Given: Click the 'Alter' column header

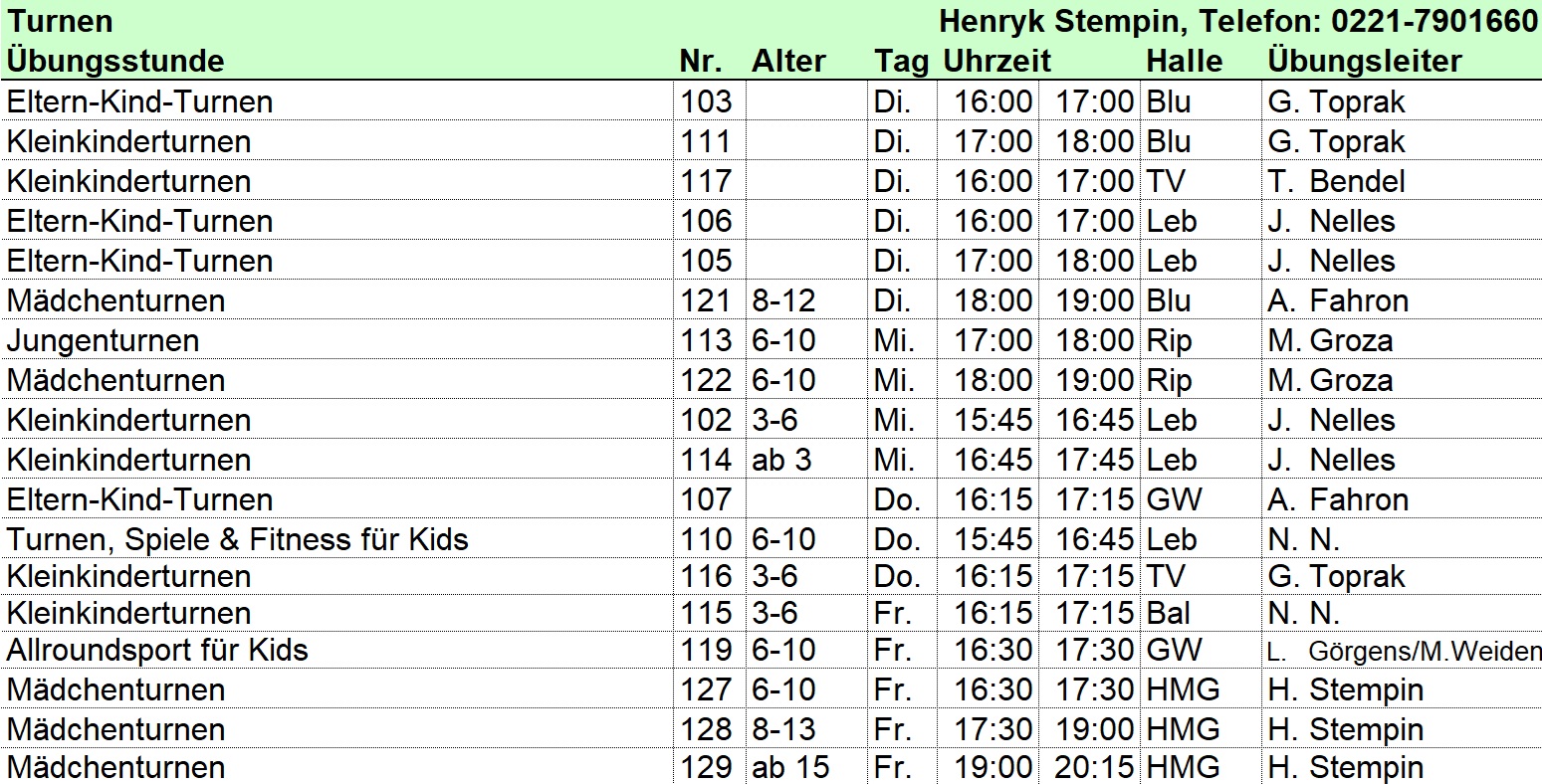Looking at the screenshot, I should pos(788,61).
